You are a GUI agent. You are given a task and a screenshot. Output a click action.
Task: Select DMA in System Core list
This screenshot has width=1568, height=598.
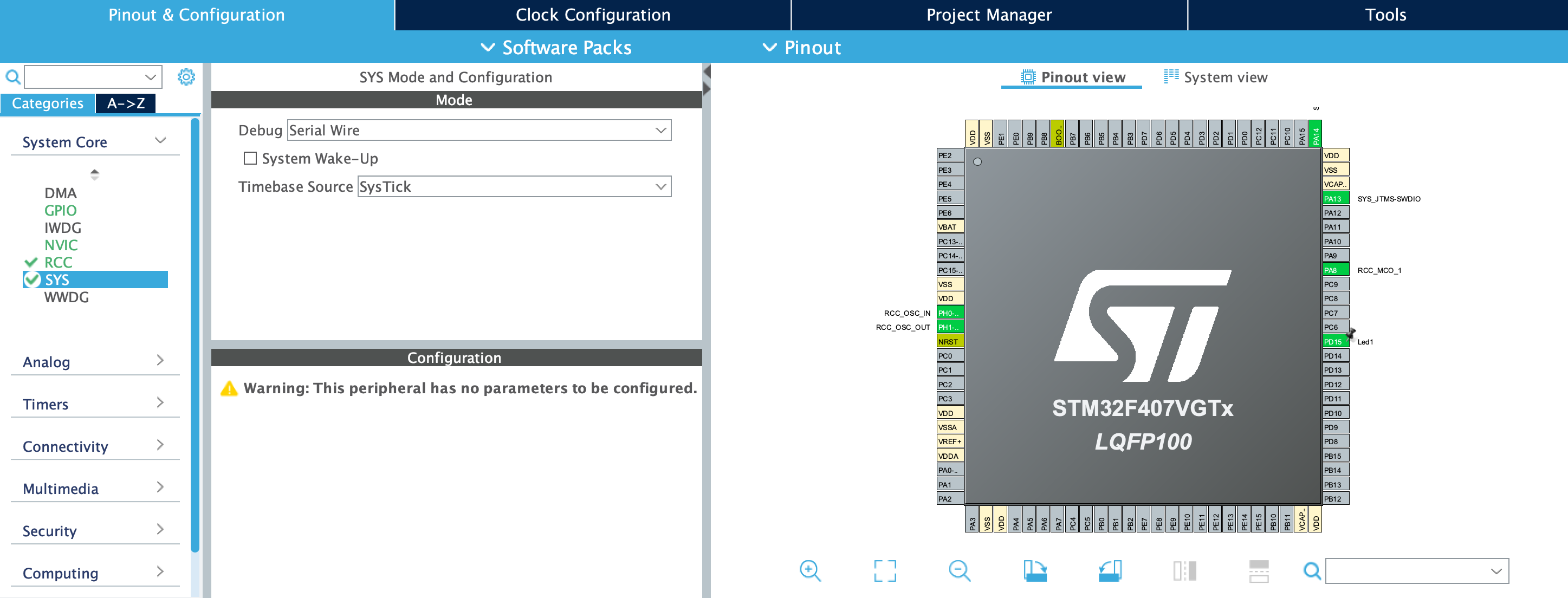(x=60, y=193)
